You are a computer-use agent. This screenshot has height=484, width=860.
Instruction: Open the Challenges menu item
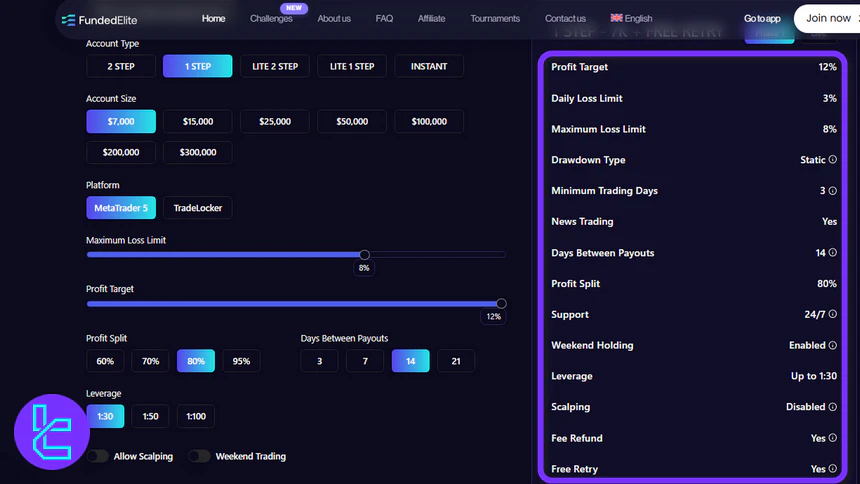pos(271,18)
